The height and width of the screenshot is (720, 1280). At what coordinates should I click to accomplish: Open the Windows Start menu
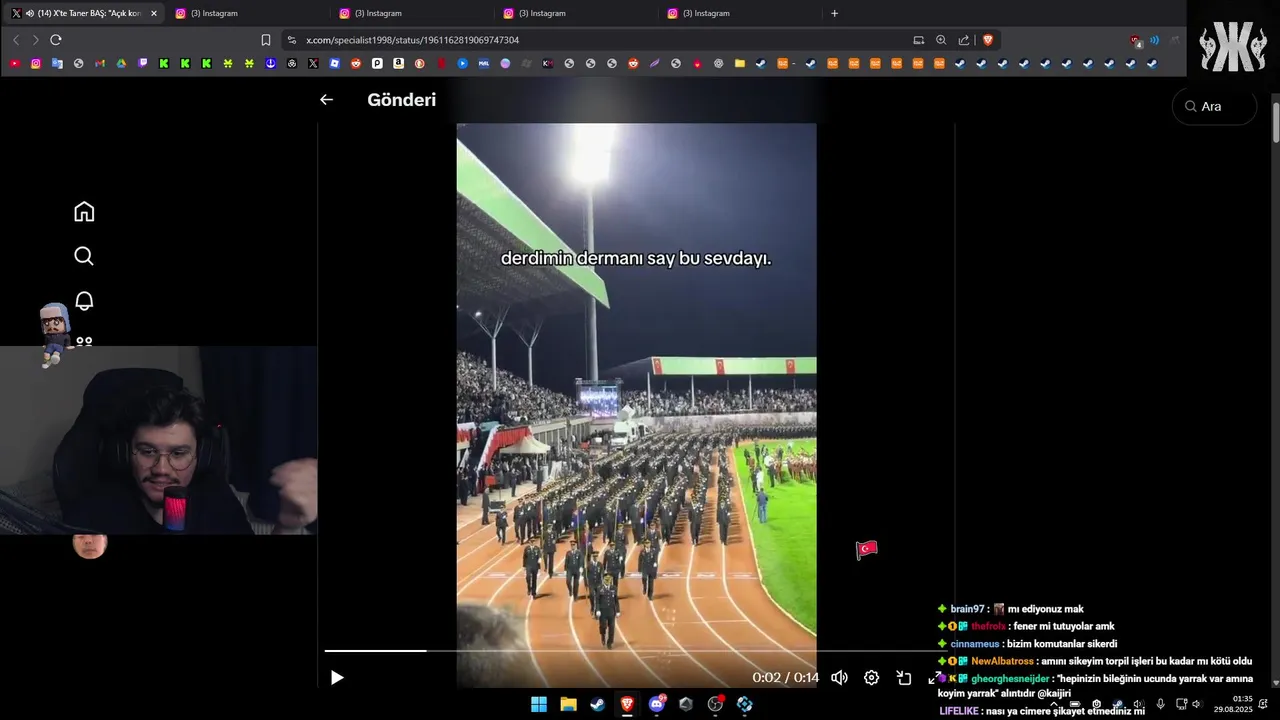539,704
